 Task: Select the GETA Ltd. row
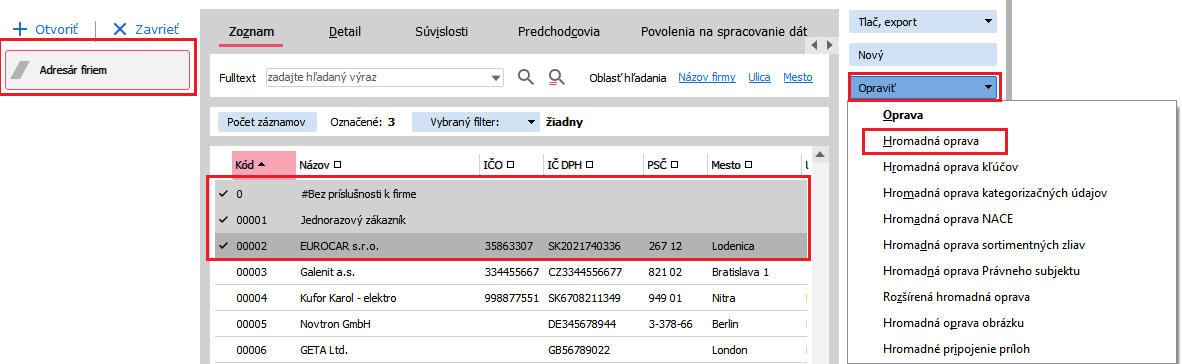510,350
